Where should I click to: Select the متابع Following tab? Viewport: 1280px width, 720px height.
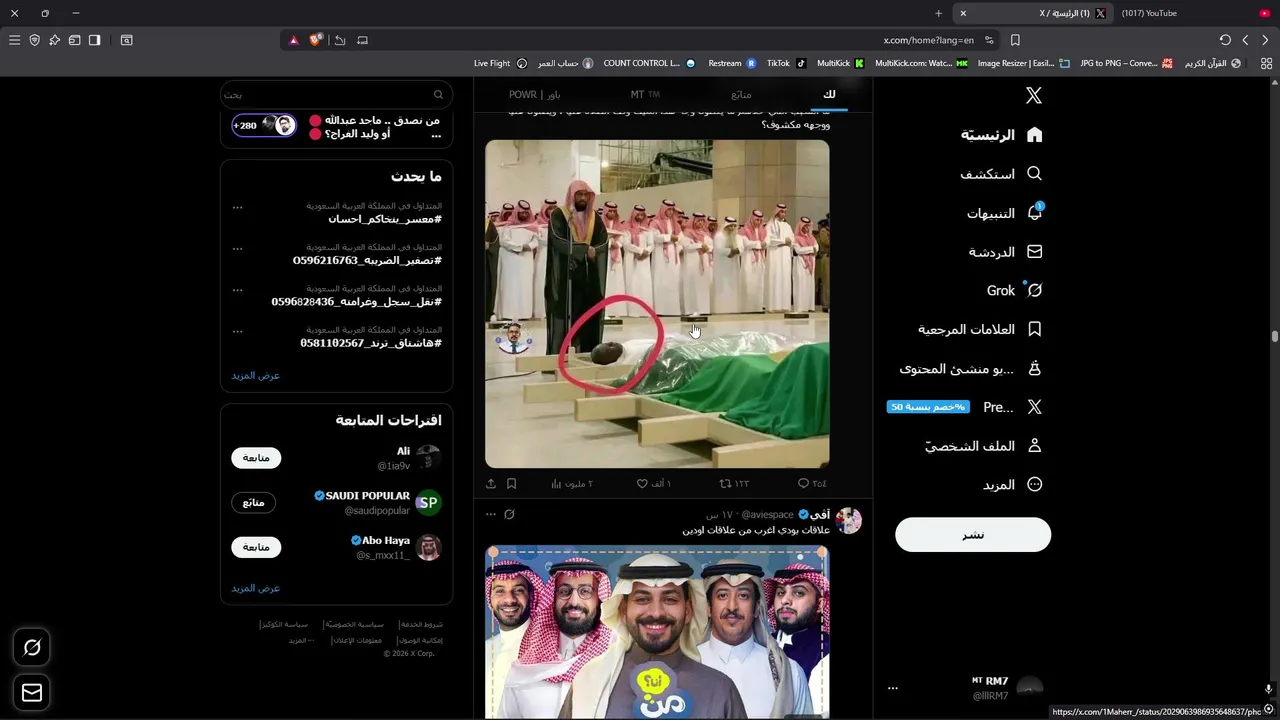click(x=741, y=94)
